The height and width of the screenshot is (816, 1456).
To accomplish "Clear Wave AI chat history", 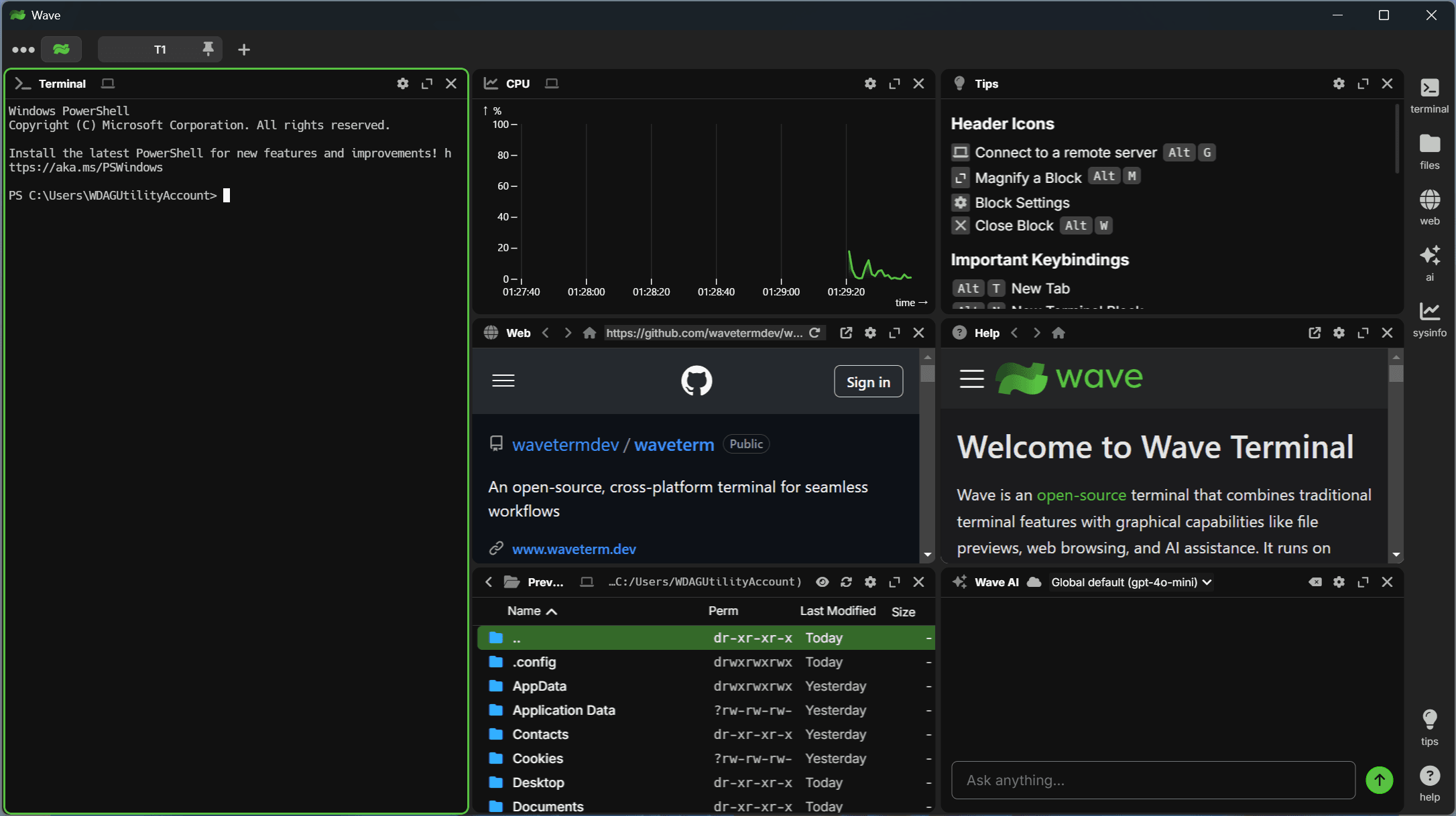I will click(1315, 582).
